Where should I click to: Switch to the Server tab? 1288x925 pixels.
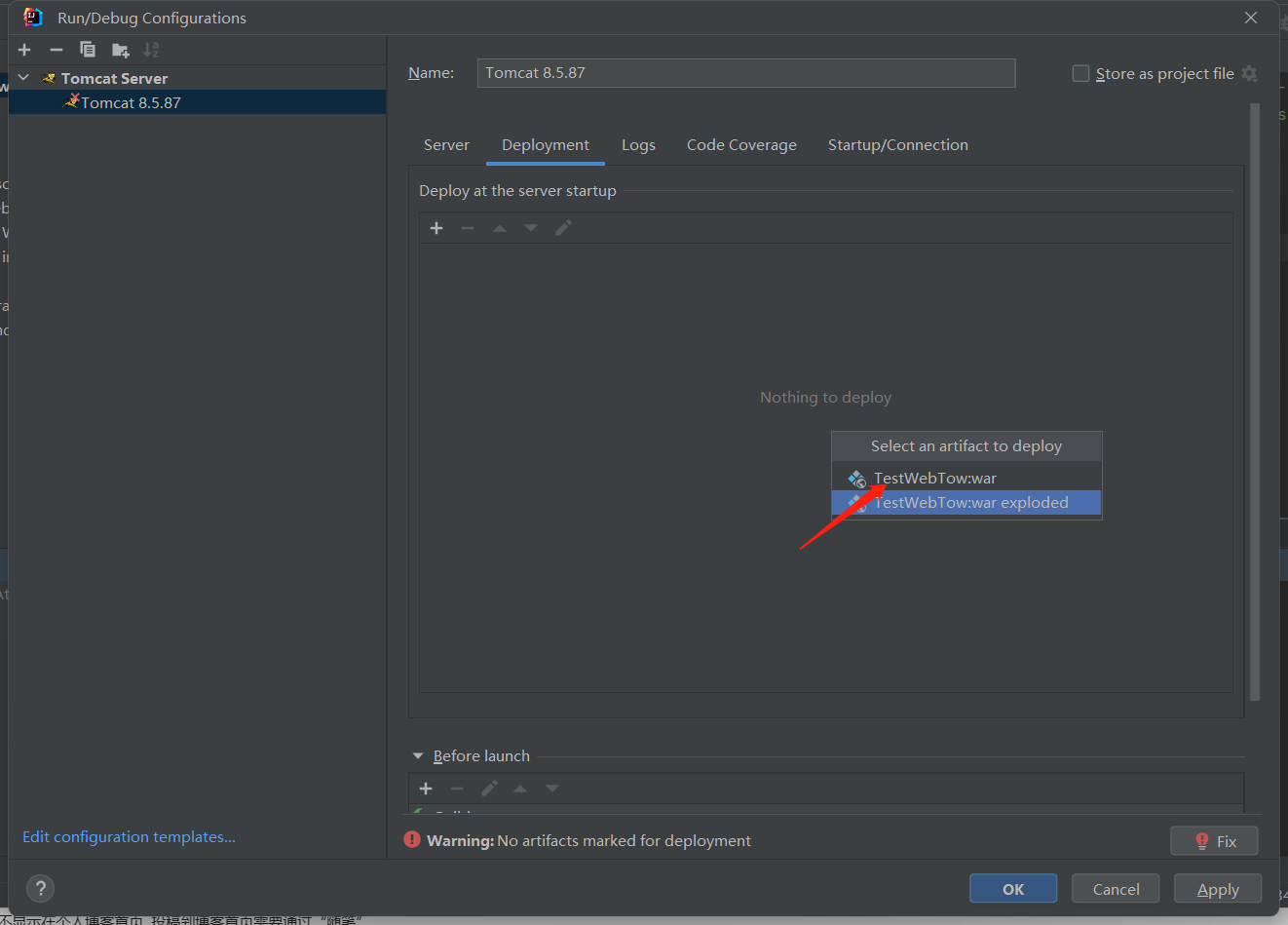pyautogui.click(x=446, y=145)
